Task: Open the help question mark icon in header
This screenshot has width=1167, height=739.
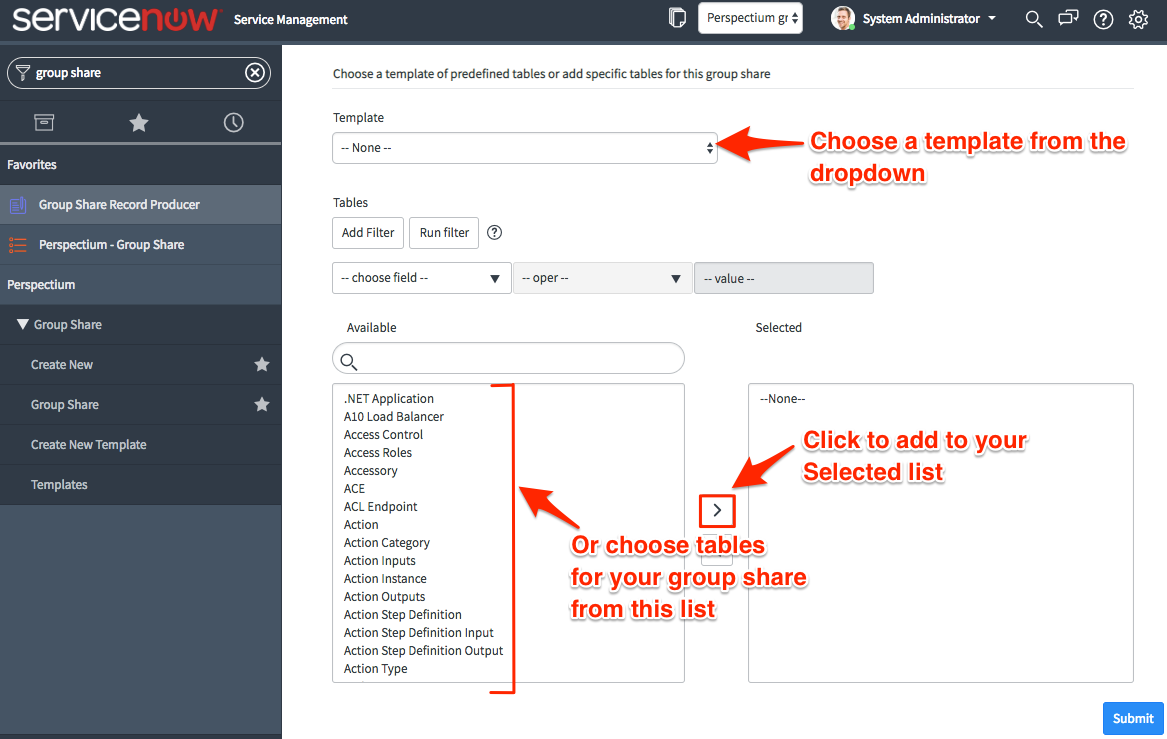Action: click(x=1103, y=19)
